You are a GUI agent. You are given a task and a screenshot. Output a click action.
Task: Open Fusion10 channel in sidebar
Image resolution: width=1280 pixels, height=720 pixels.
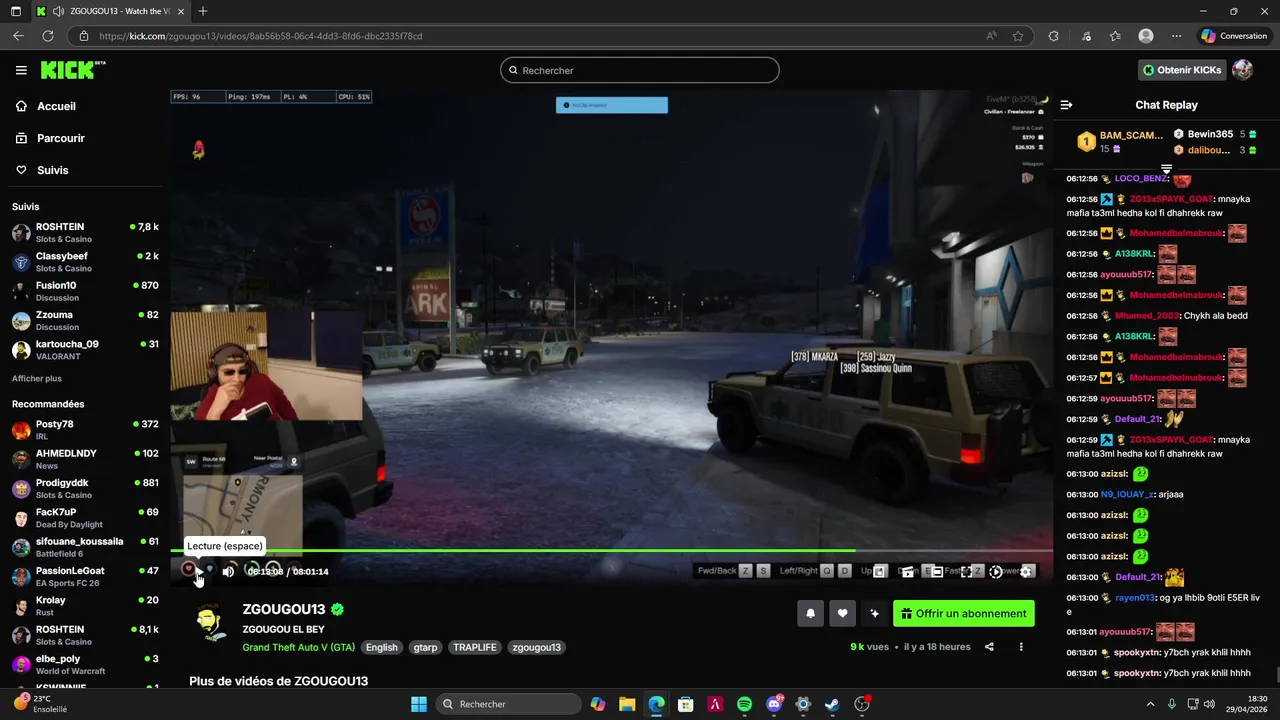(85, 291)
